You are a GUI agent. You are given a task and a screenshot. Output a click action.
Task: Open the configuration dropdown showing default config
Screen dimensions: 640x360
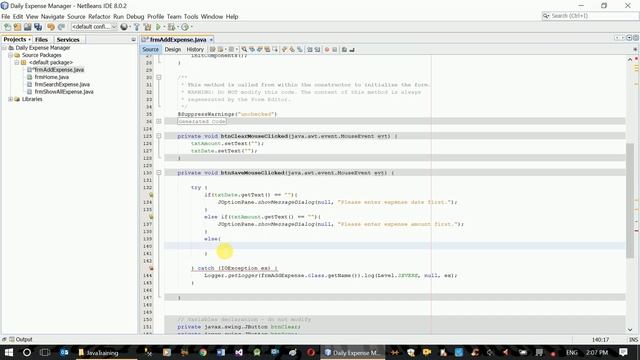[x=94, y=27]
